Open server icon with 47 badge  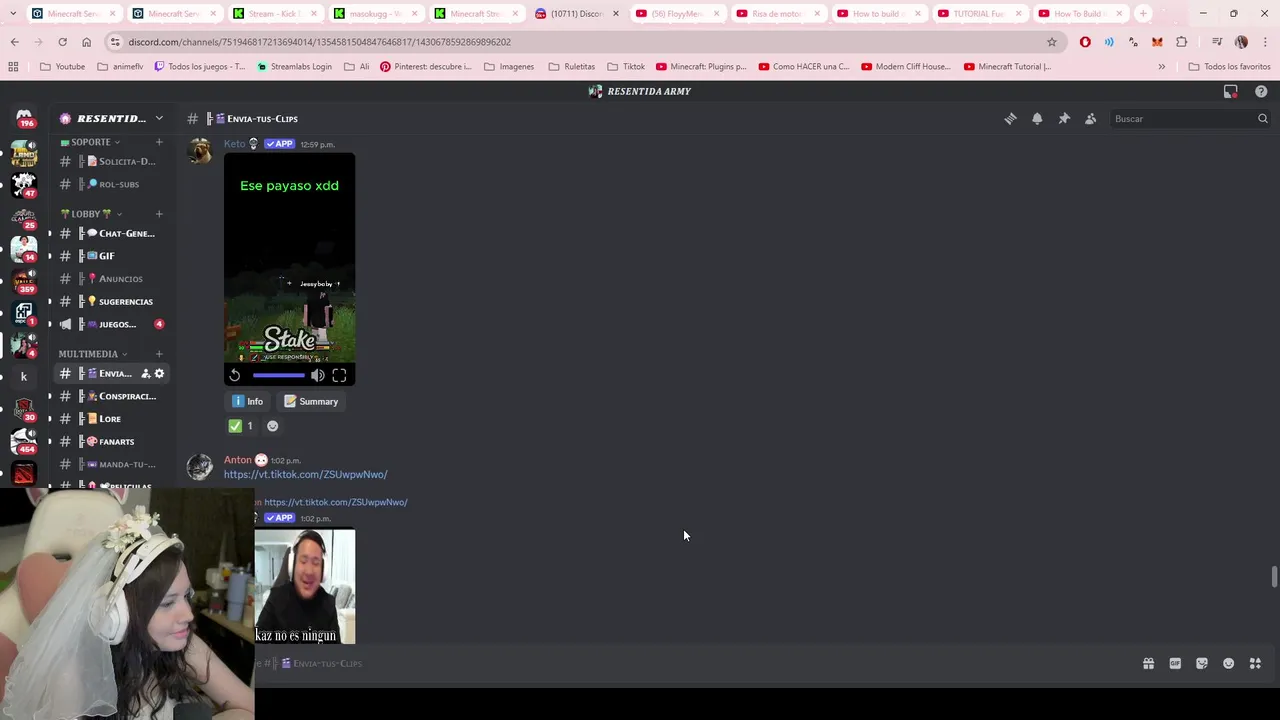coord(24,185)
